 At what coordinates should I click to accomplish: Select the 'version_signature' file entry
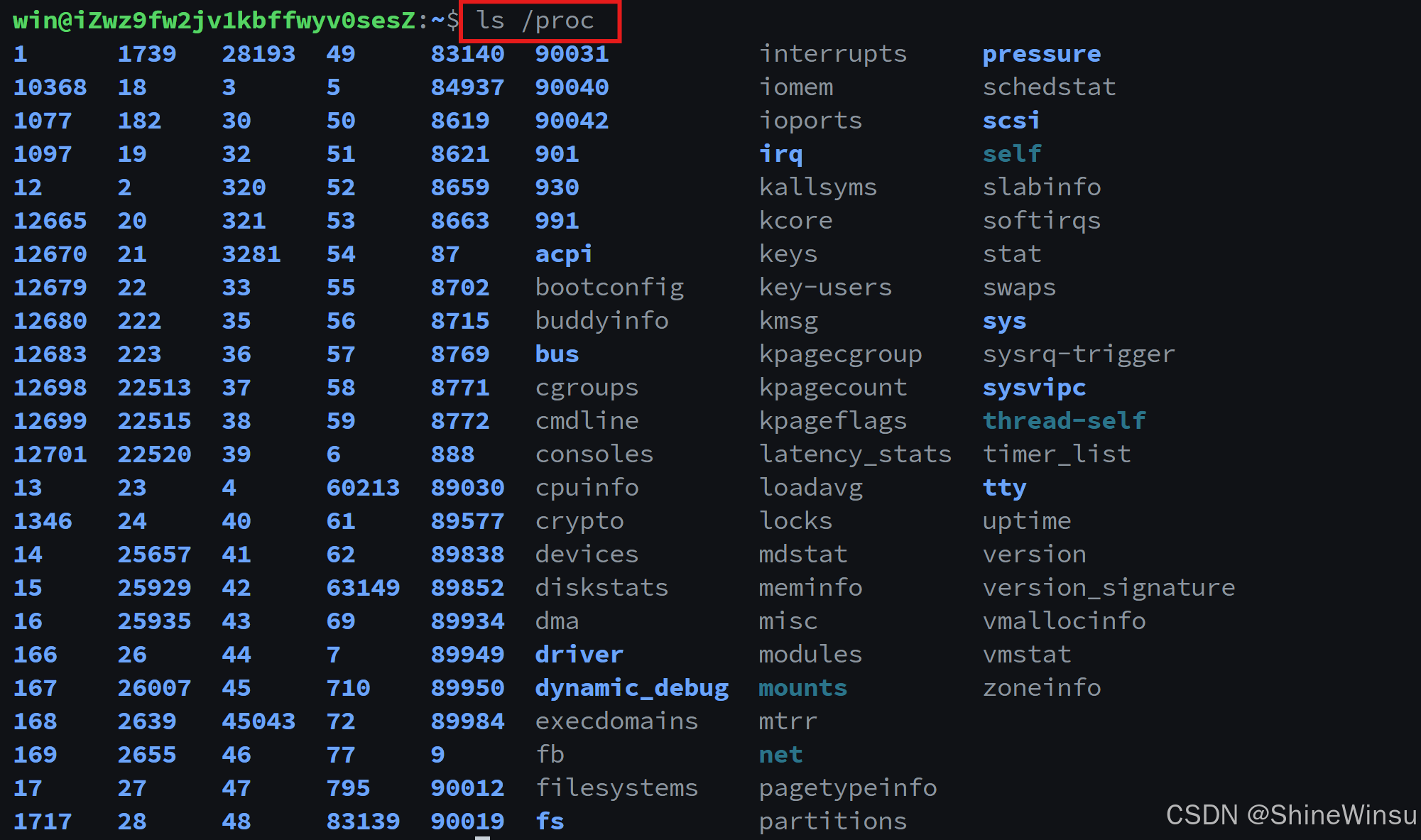1109,588
